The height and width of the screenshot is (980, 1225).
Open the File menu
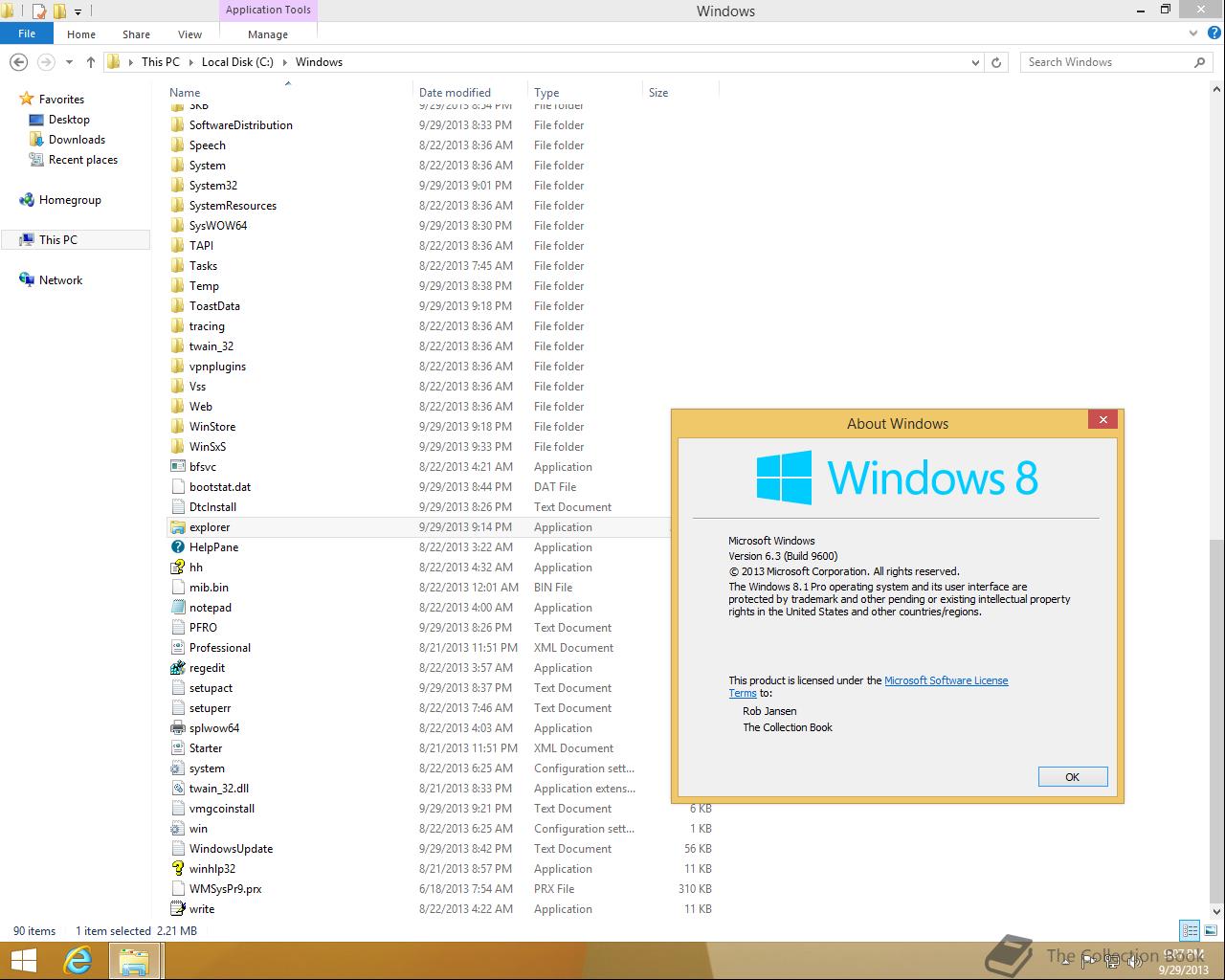pos(27,33)
